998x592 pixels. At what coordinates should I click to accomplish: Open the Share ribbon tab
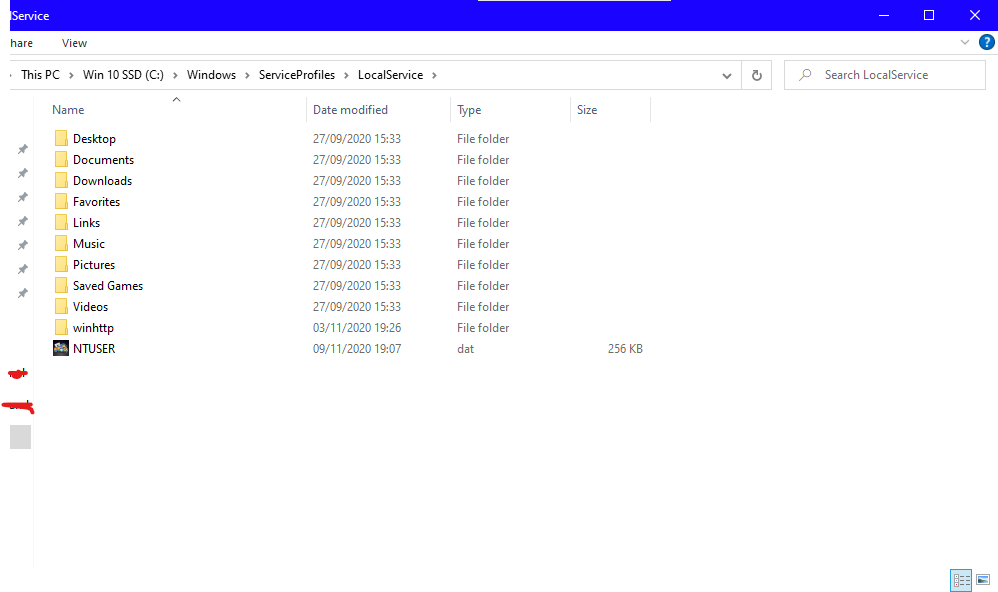(x=21, y=43)
